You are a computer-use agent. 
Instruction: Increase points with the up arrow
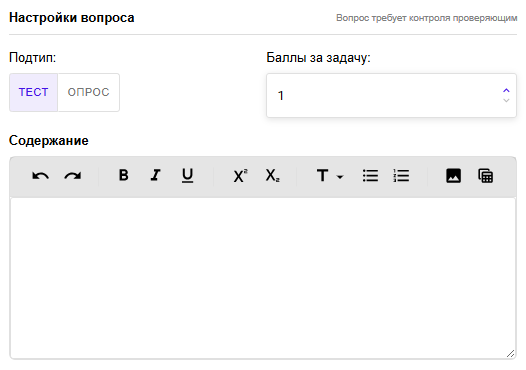click(x=506, y=91)
